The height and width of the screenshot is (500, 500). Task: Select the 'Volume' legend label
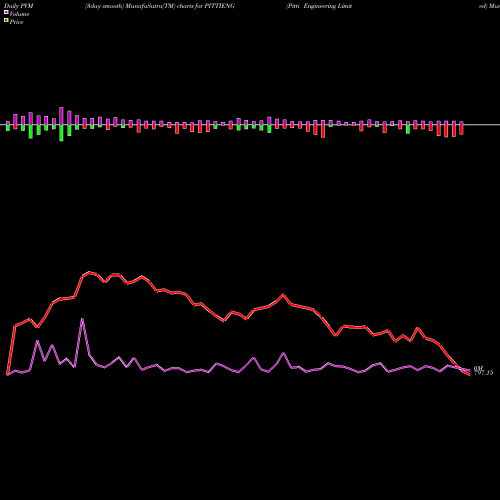(19, 14)
